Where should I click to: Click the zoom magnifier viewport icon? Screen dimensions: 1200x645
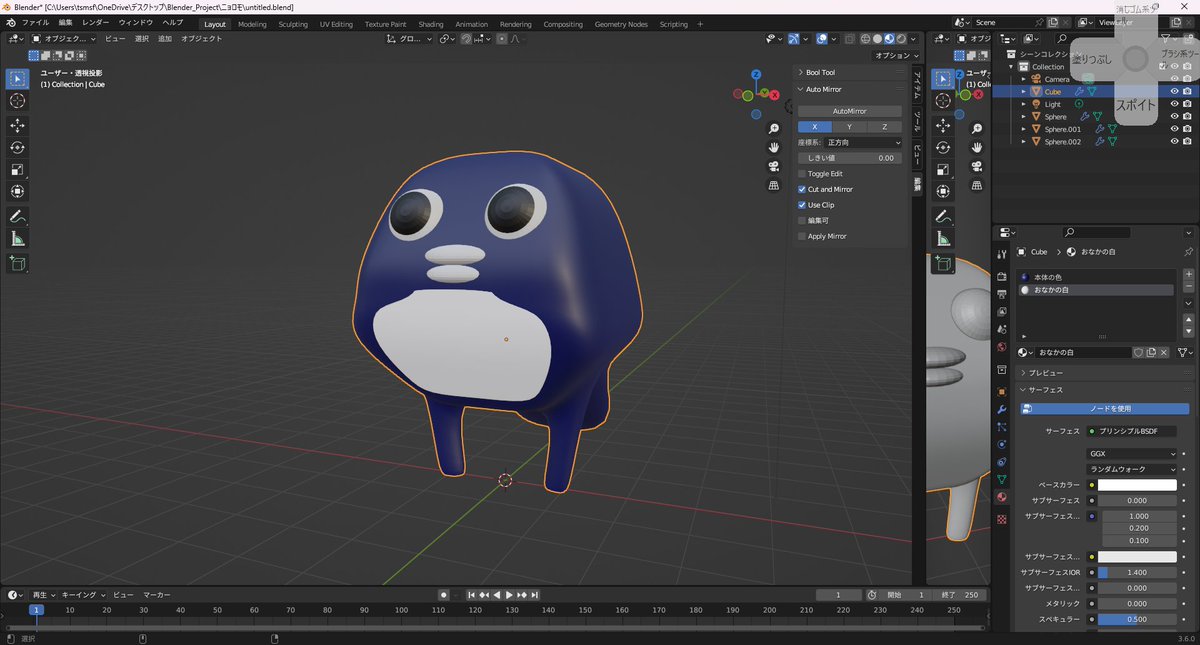click(774, 129)
